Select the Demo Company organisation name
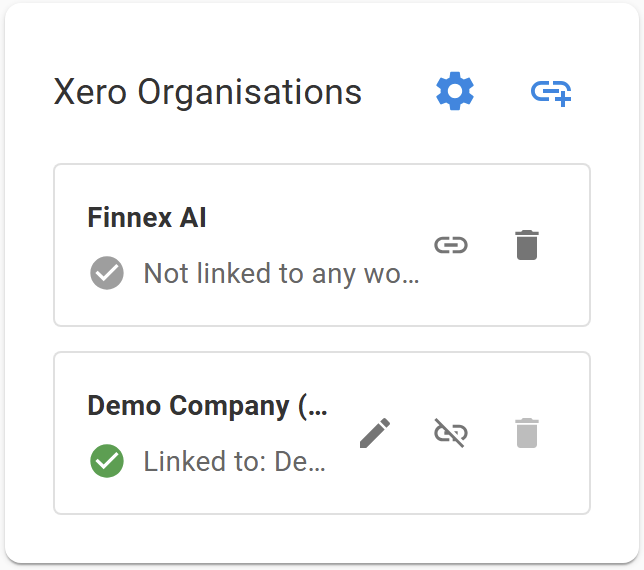Image resolution: width=644 pixels, height=570 pixels. pyautogui.click(x=207, y=406)
